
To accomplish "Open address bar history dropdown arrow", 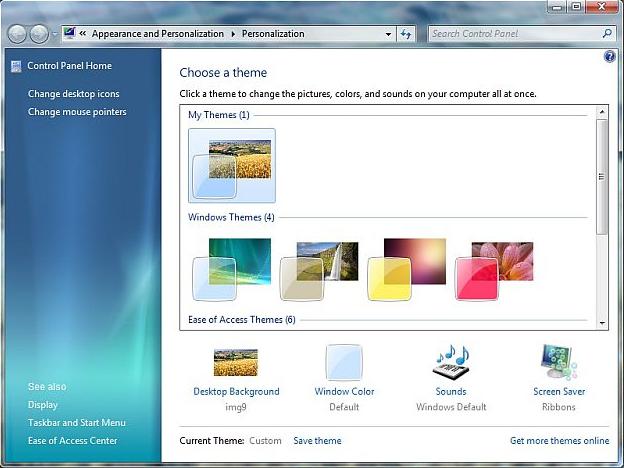I will point(388,34).
